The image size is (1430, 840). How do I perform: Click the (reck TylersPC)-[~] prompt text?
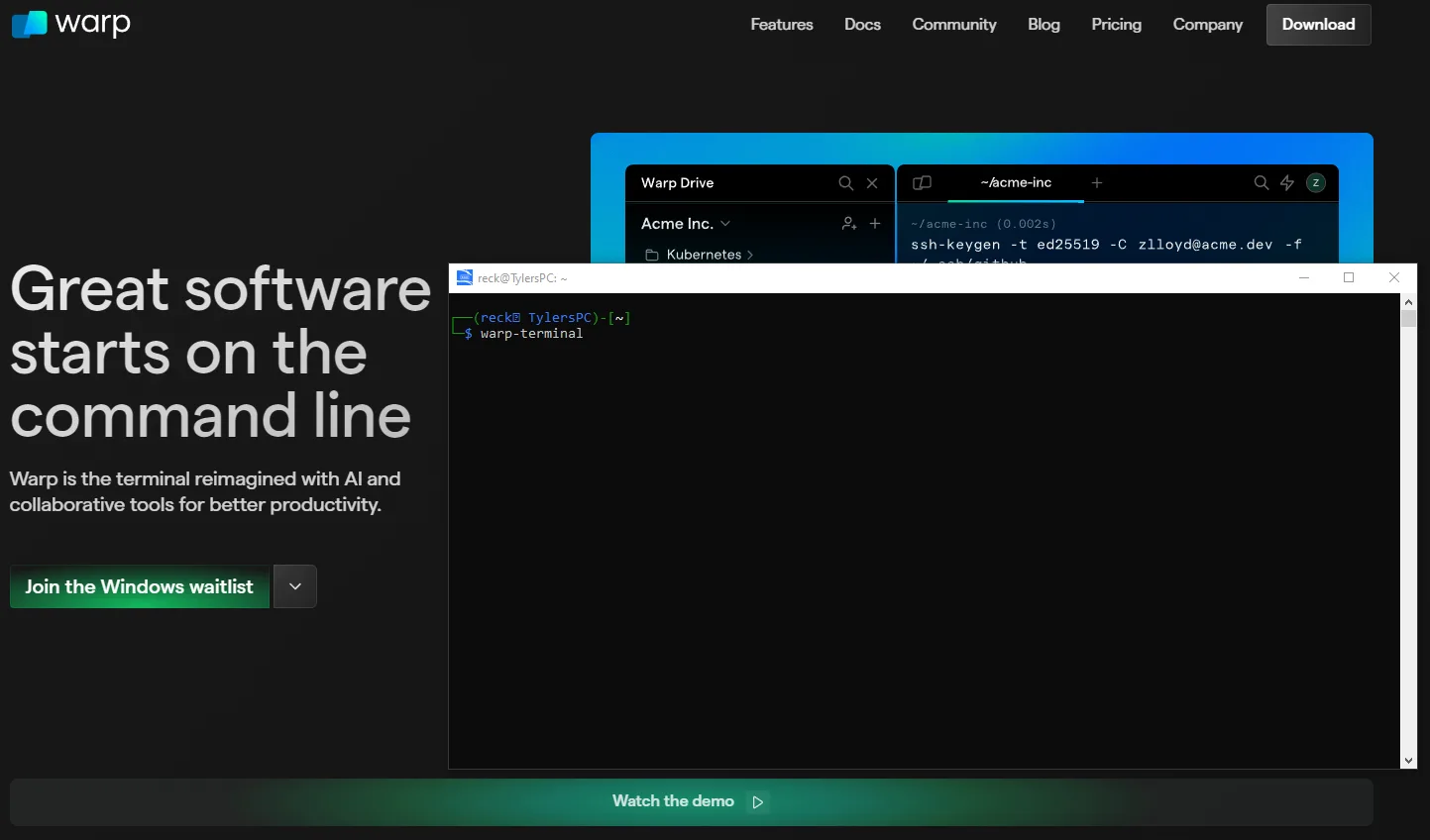[552, 318]
